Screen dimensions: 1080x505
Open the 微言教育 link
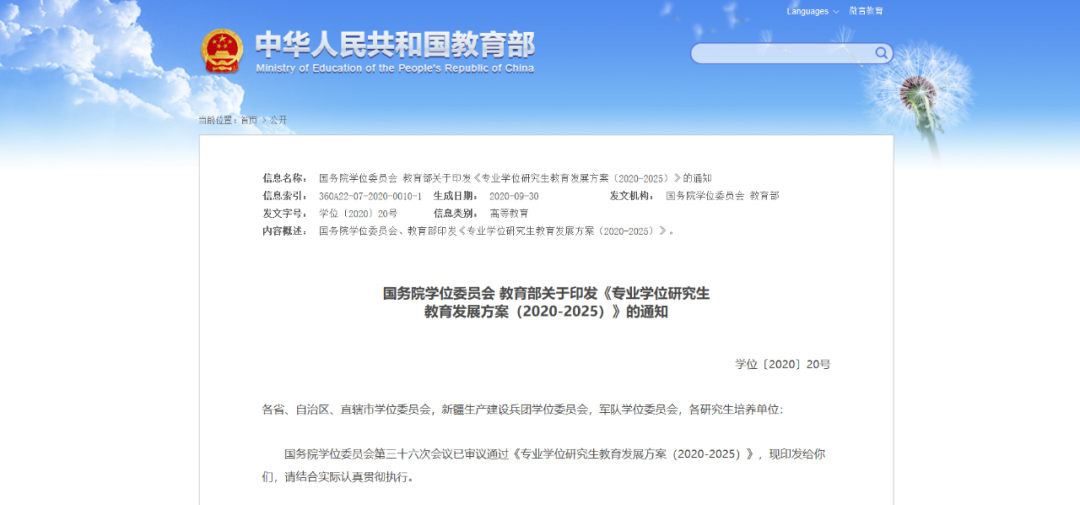(866, 11)
